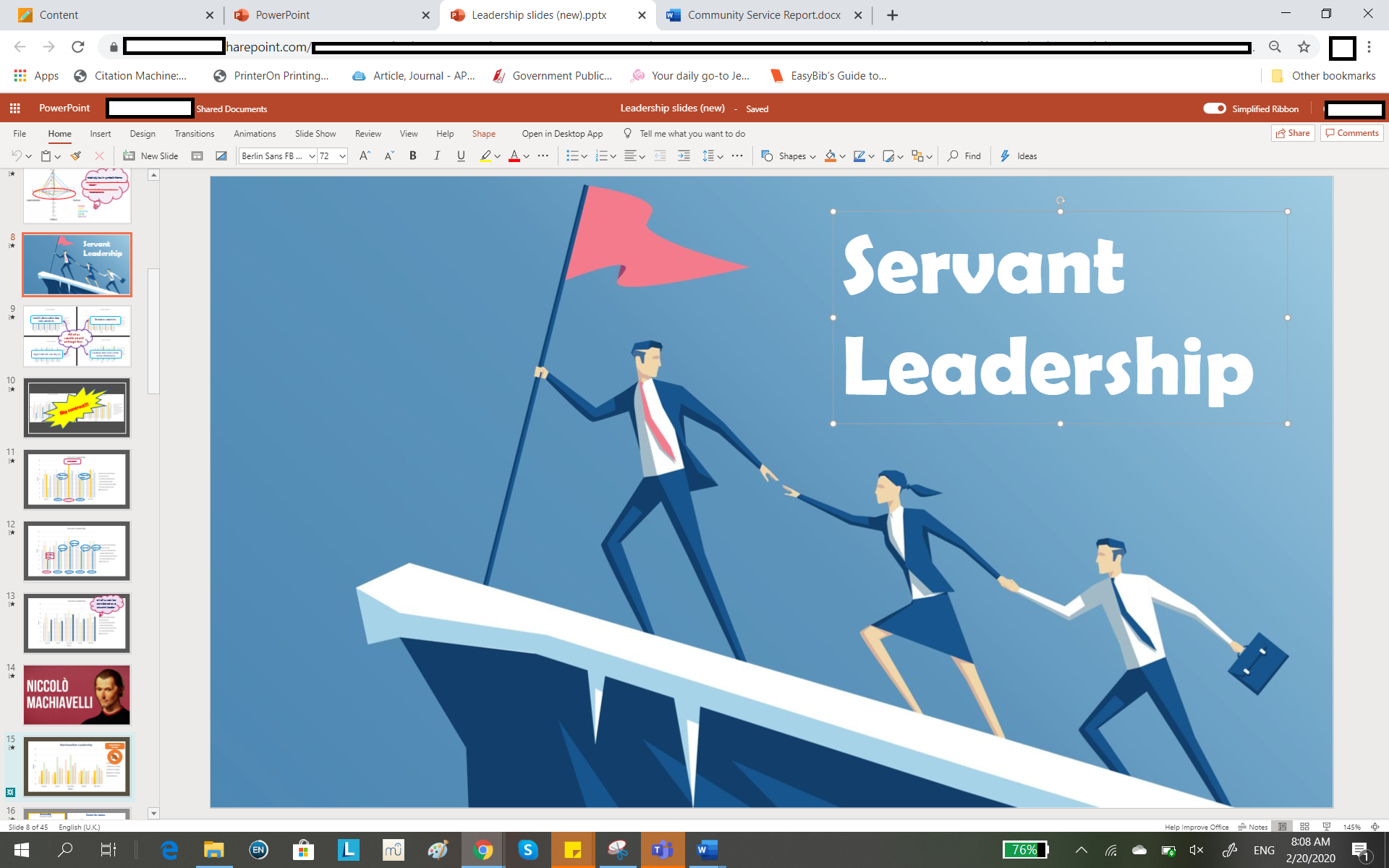
Task: Click the Share button
Action: coord(1293,133)
